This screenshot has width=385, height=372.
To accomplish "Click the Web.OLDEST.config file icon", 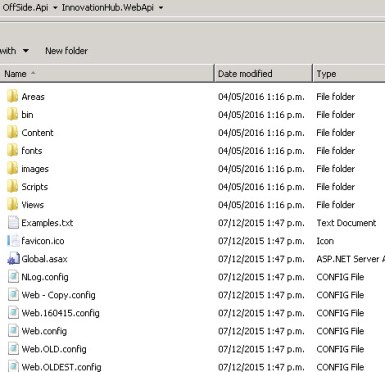I will click(13, 366).
